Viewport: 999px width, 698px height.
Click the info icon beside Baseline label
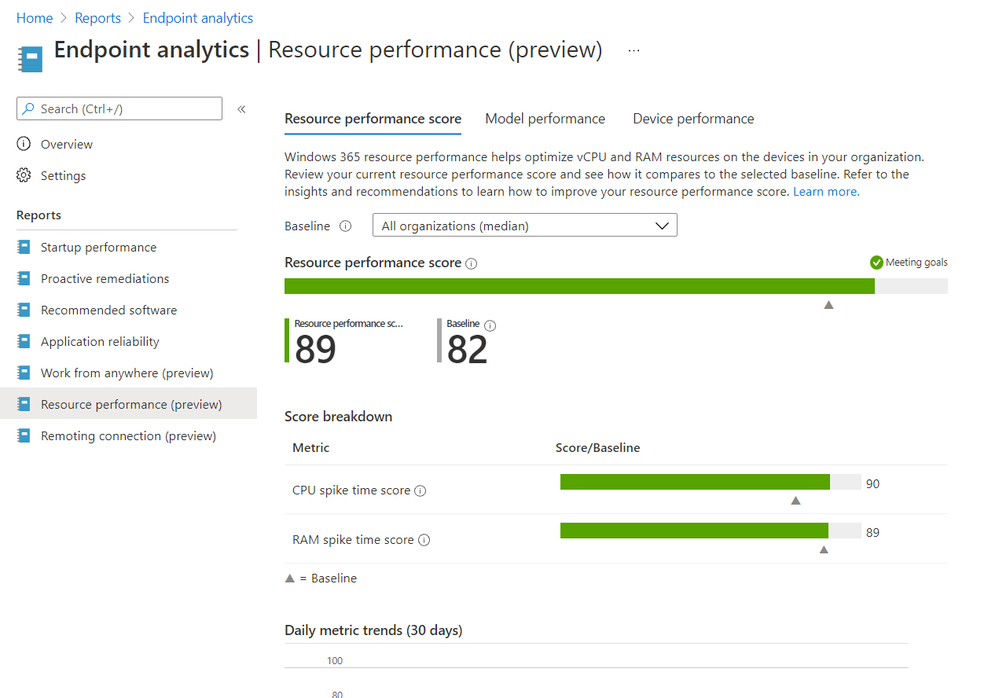346,226
